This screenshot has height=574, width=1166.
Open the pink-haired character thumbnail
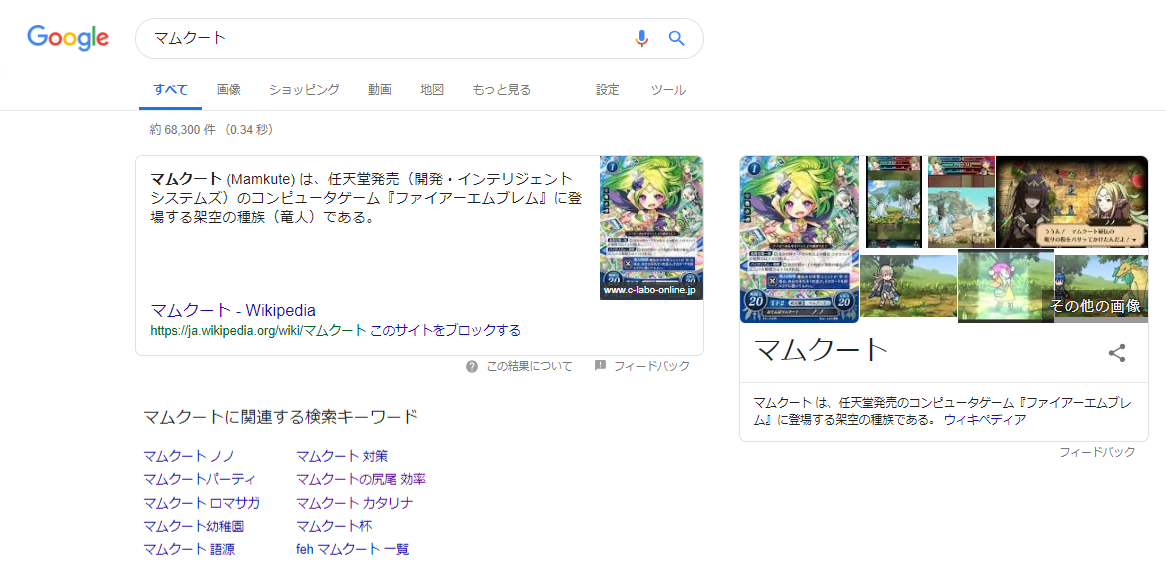click(x=1005, y=286)
